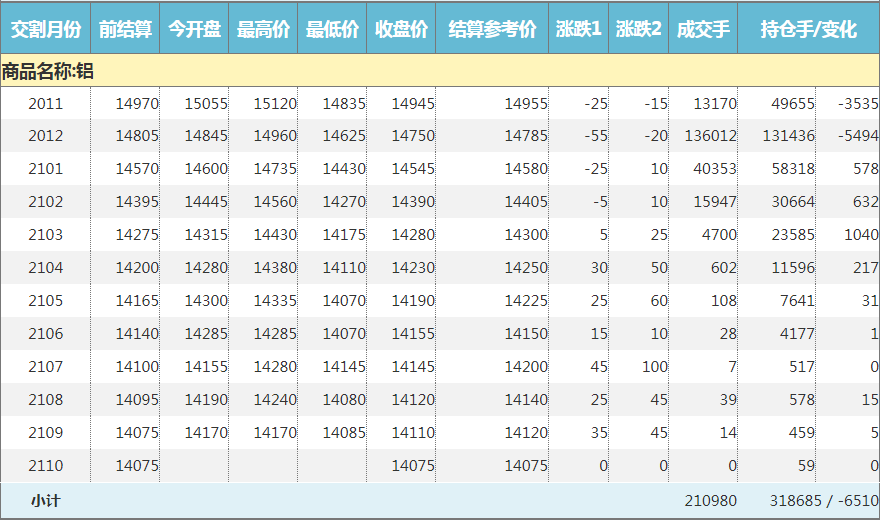Click the 小计 subtotal label
This screenshot has height=520, width=880.
click(45, 500)
